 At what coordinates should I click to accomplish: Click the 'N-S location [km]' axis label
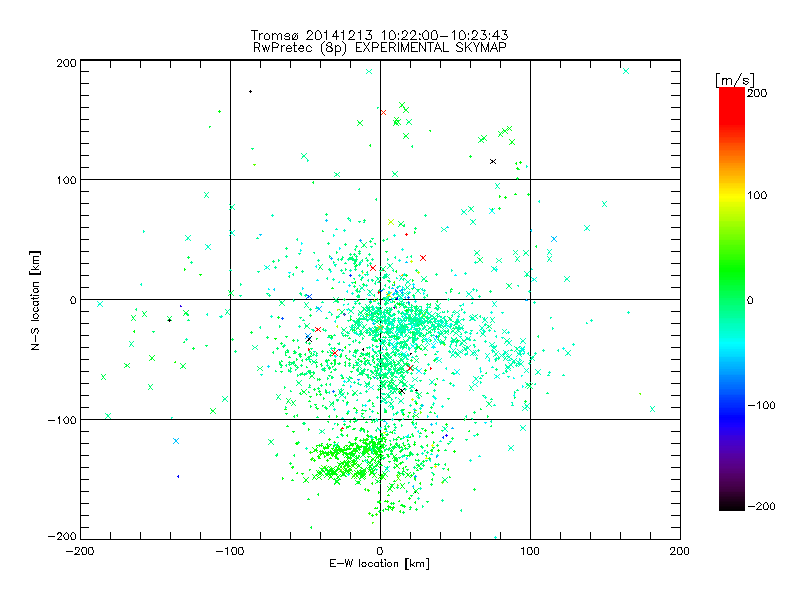point(35,300)
